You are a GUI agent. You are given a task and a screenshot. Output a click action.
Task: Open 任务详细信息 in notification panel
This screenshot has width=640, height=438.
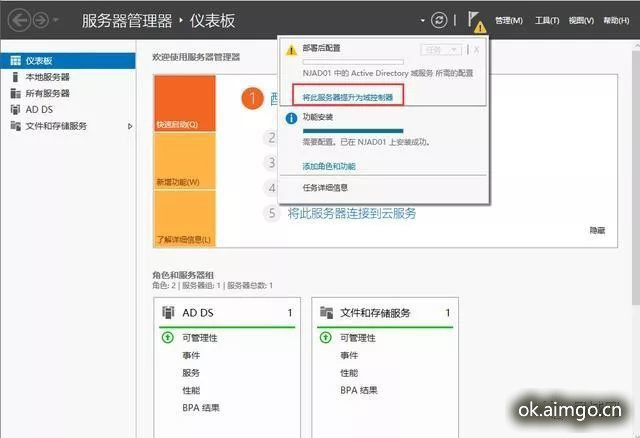point(325,188)
